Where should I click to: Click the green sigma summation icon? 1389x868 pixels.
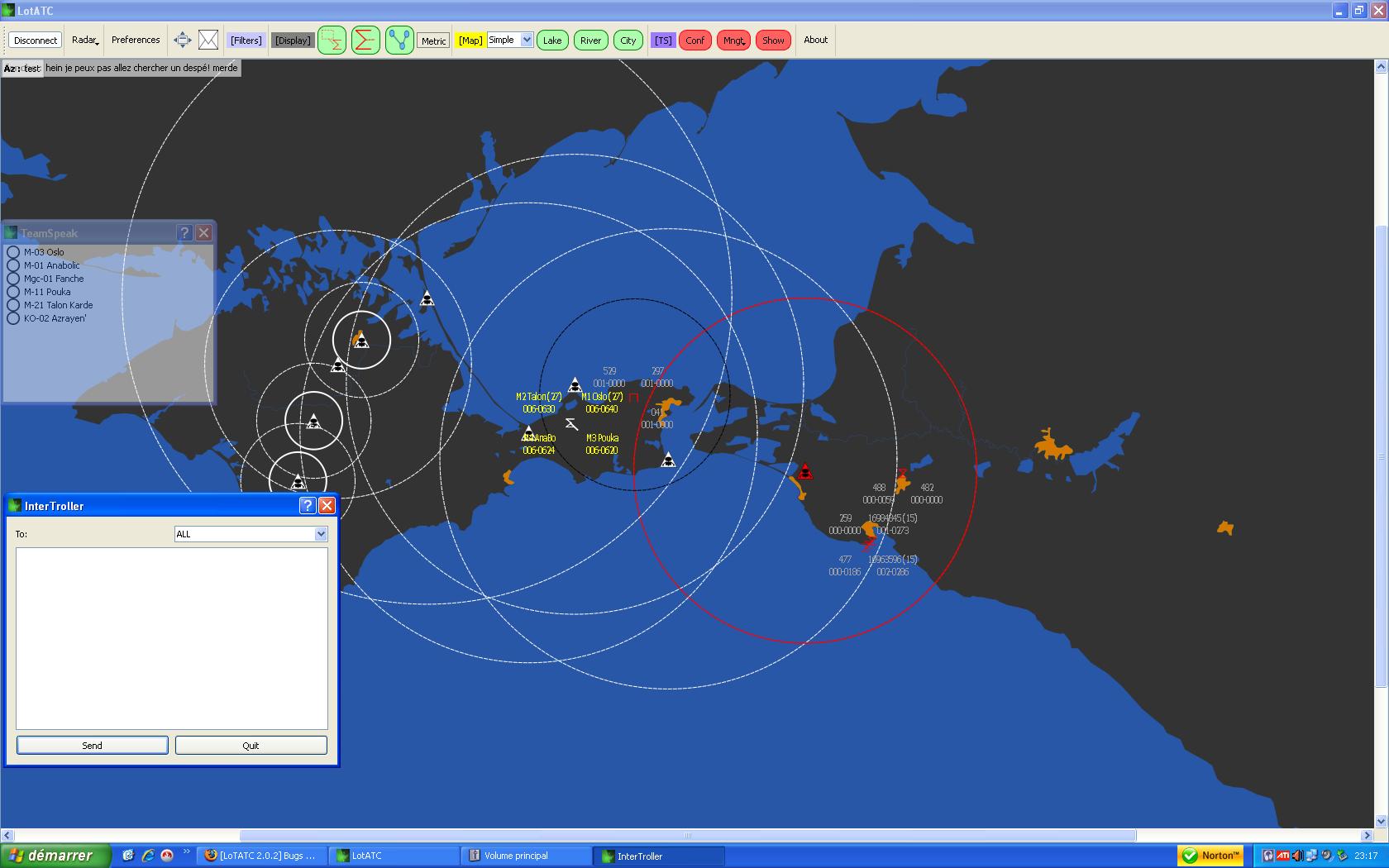click(x=365, y=40)
